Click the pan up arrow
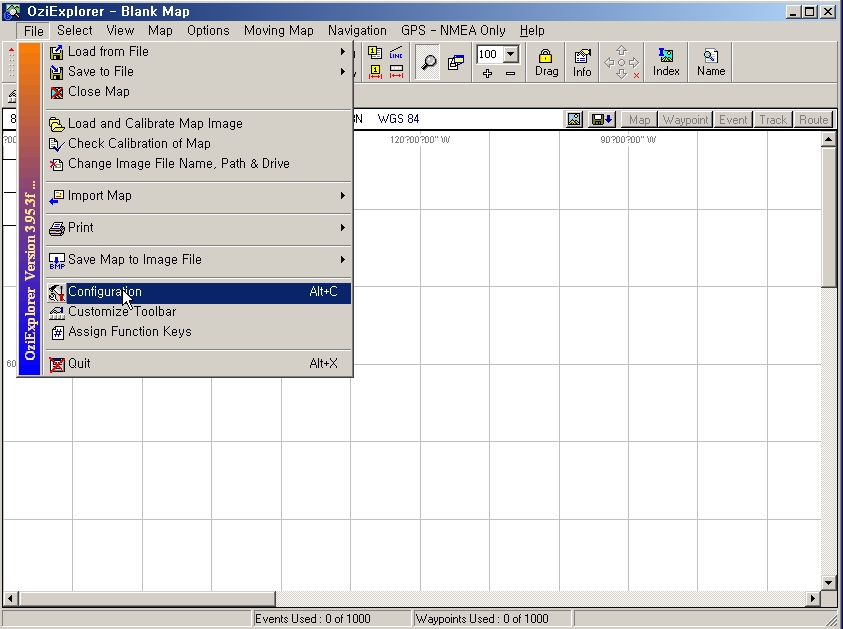The image size is (843, 629). tap(621, 51)
